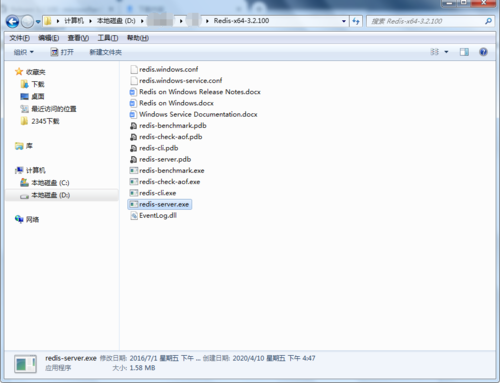Click redis-check-aof.pdb file icon

pos(133,137)
